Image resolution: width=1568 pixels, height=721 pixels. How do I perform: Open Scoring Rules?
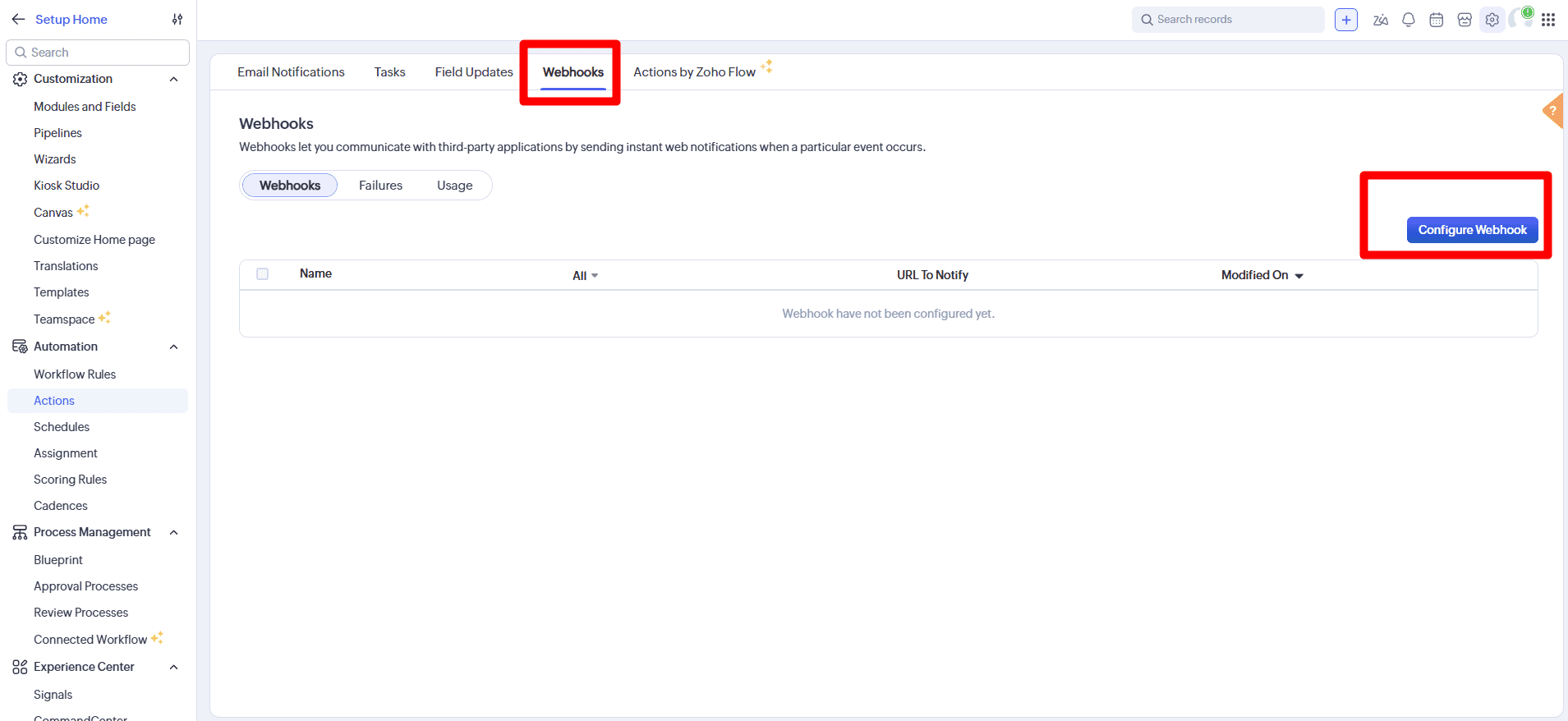click(x=71, y=480)
